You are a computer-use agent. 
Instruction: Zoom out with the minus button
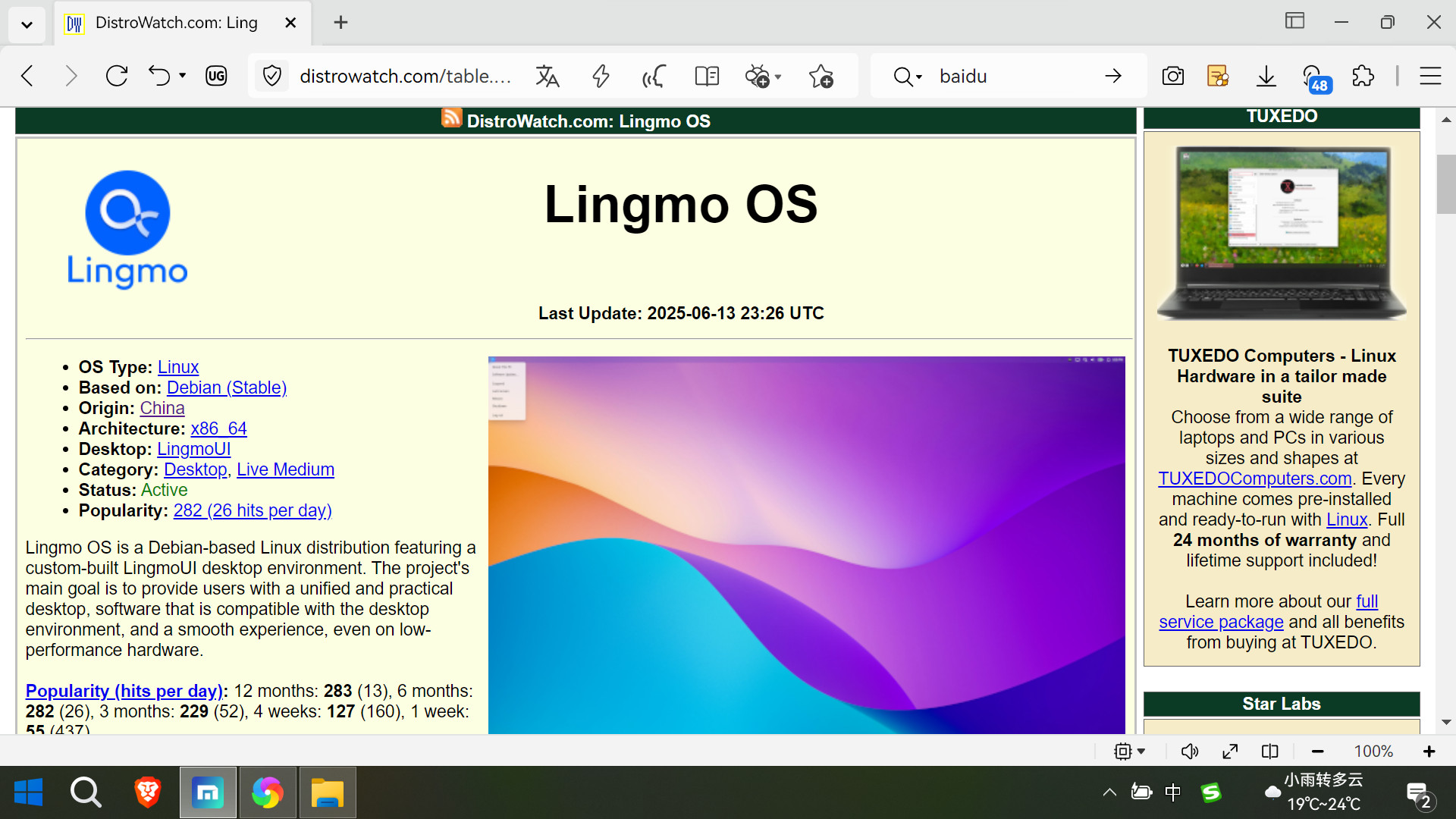[x=1318, y=752]
